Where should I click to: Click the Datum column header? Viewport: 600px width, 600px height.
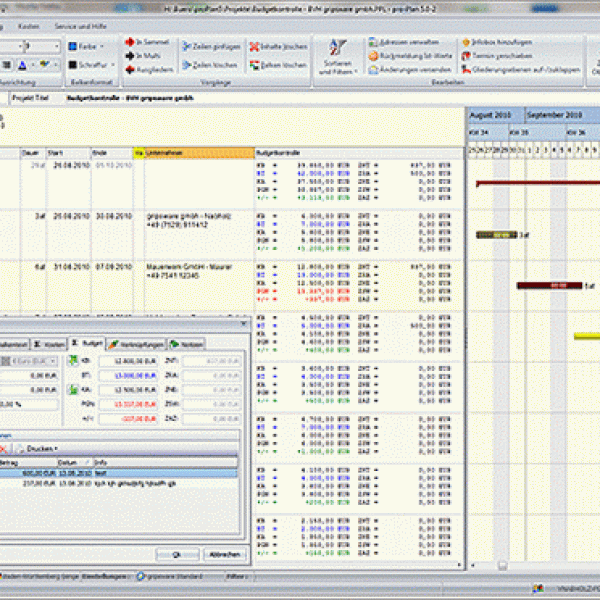coord(70,462)
